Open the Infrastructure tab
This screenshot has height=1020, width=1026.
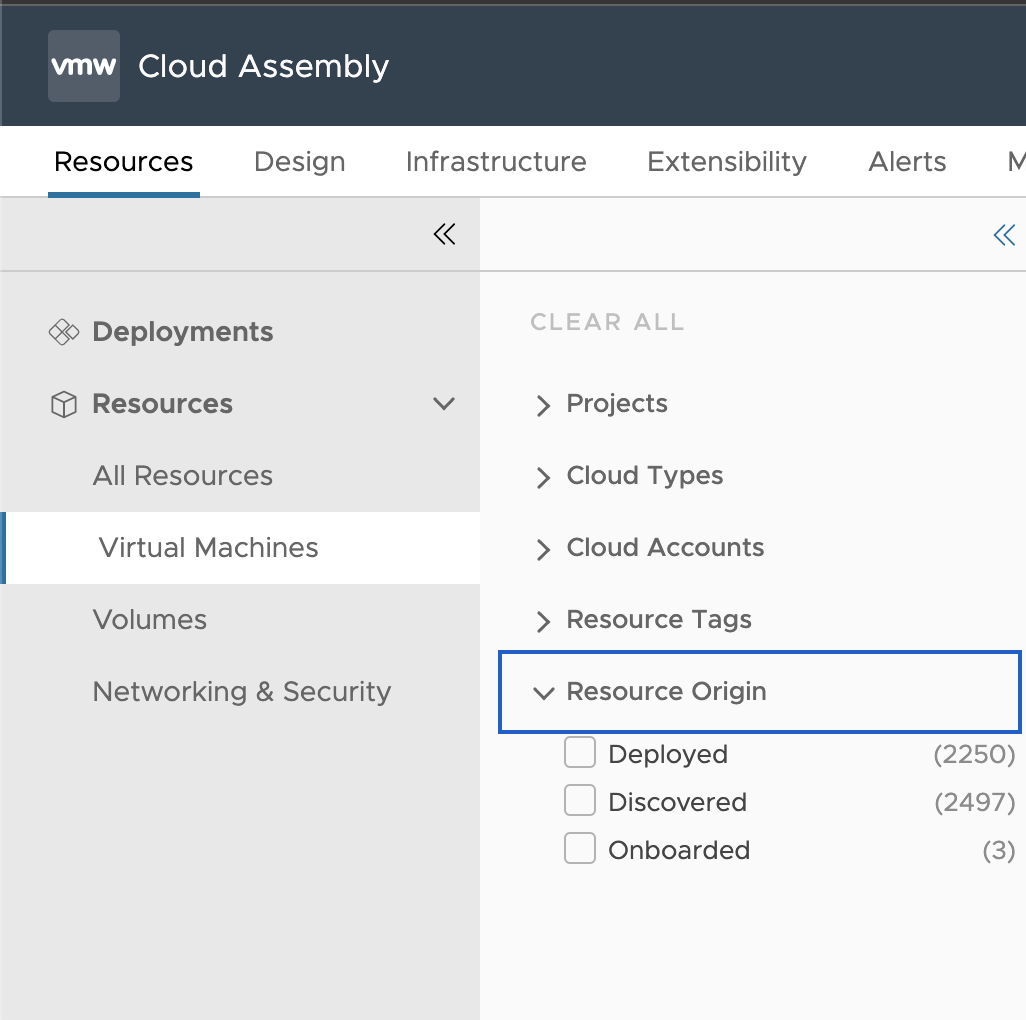pos(496,162)
